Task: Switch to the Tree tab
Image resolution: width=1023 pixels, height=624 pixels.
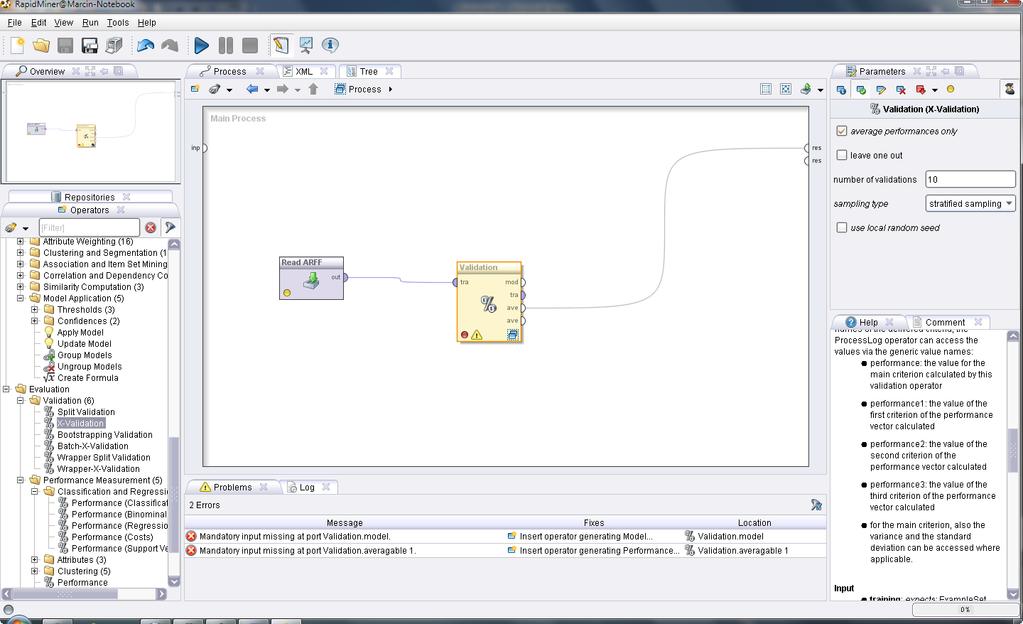Action: click(x=369, y=71)
